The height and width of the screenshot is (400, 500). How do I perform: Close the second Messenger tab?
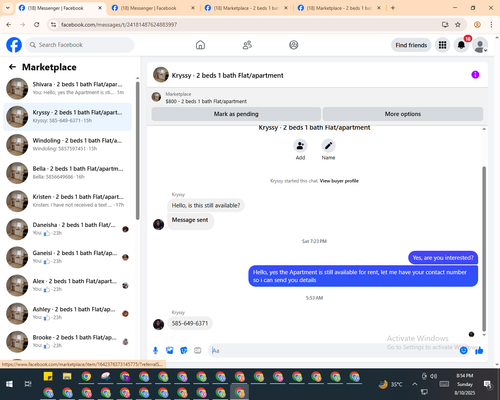[193, 8]
